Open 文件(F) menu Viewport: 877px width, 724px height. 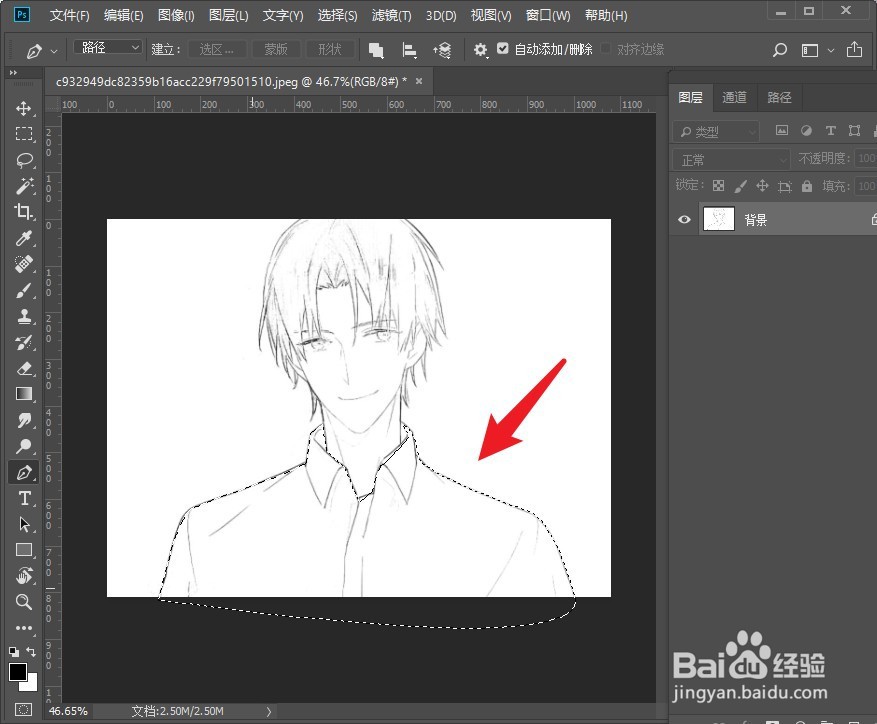[69, 15]
